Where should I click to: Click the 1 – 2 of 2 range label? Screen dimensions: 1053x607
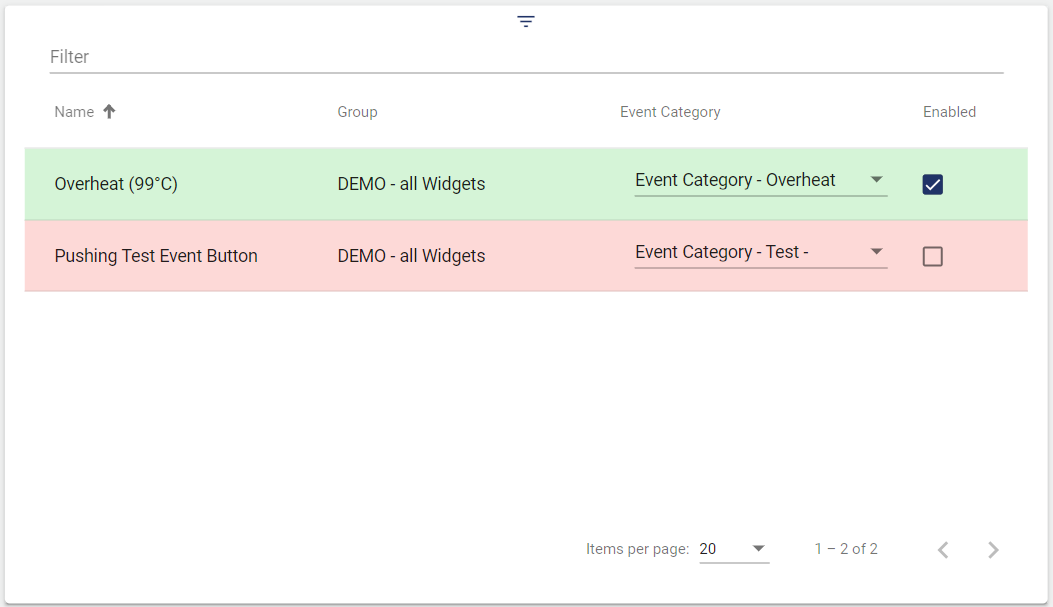(x=846, y=549)
